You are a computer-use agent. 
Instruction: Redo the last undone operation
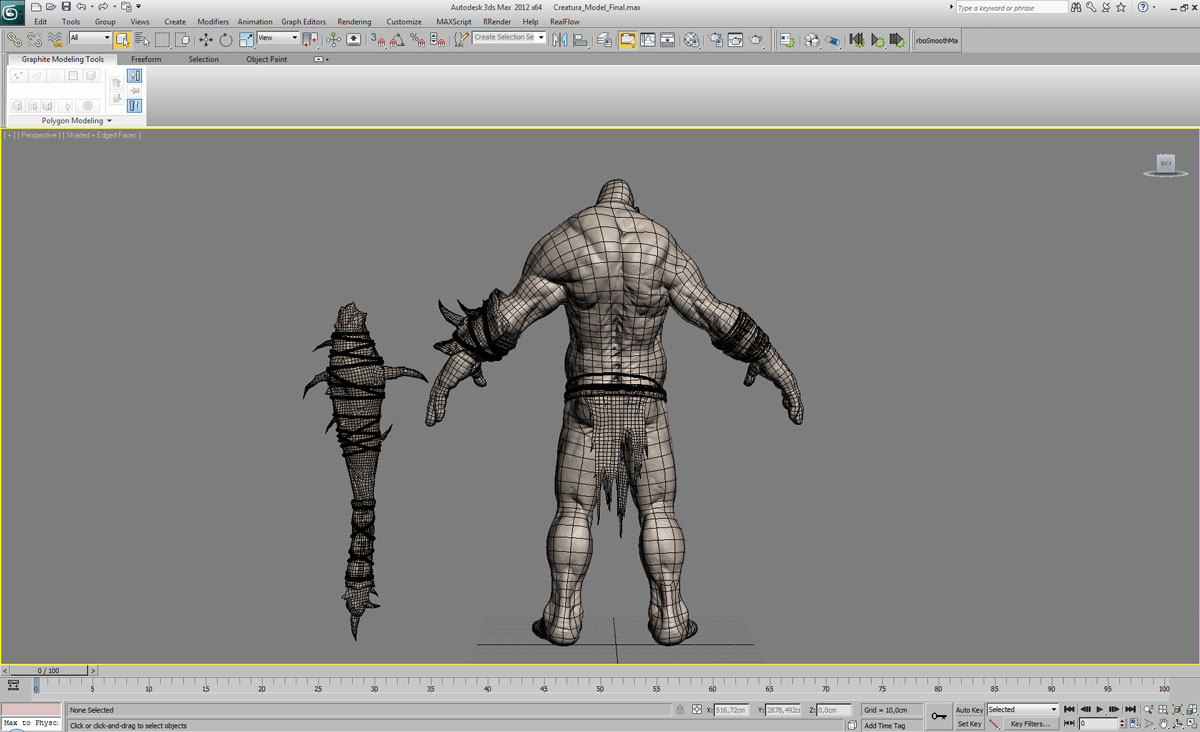tap(102, 7)
